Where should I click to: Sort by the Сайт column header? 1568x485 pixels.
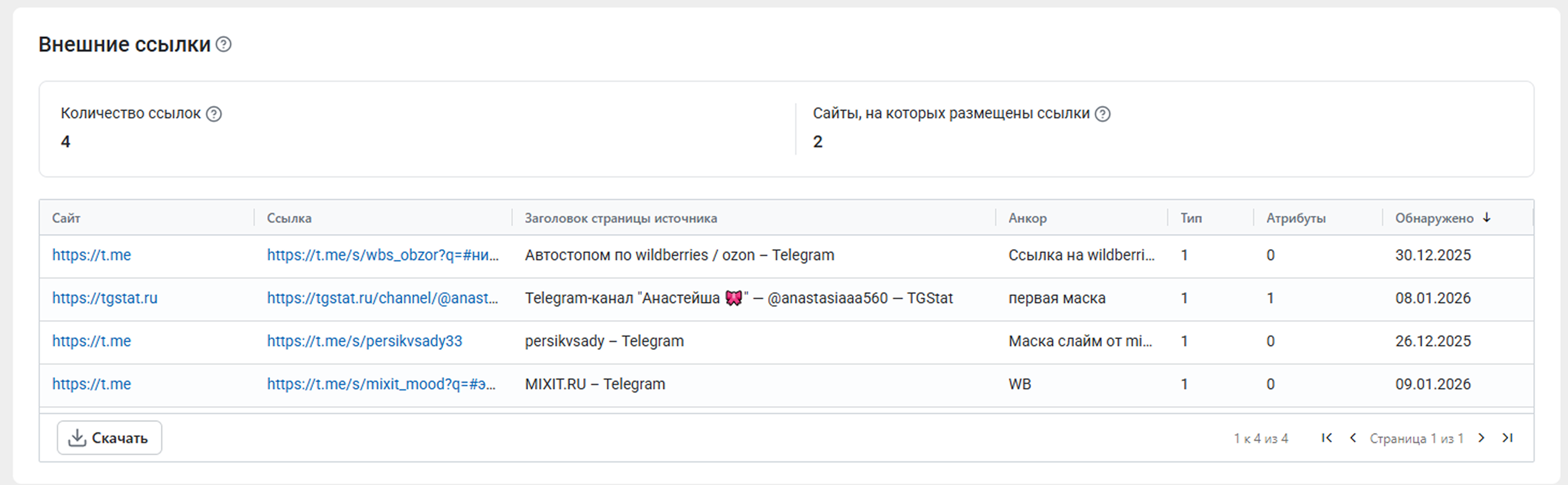click(x=66, y=218)
